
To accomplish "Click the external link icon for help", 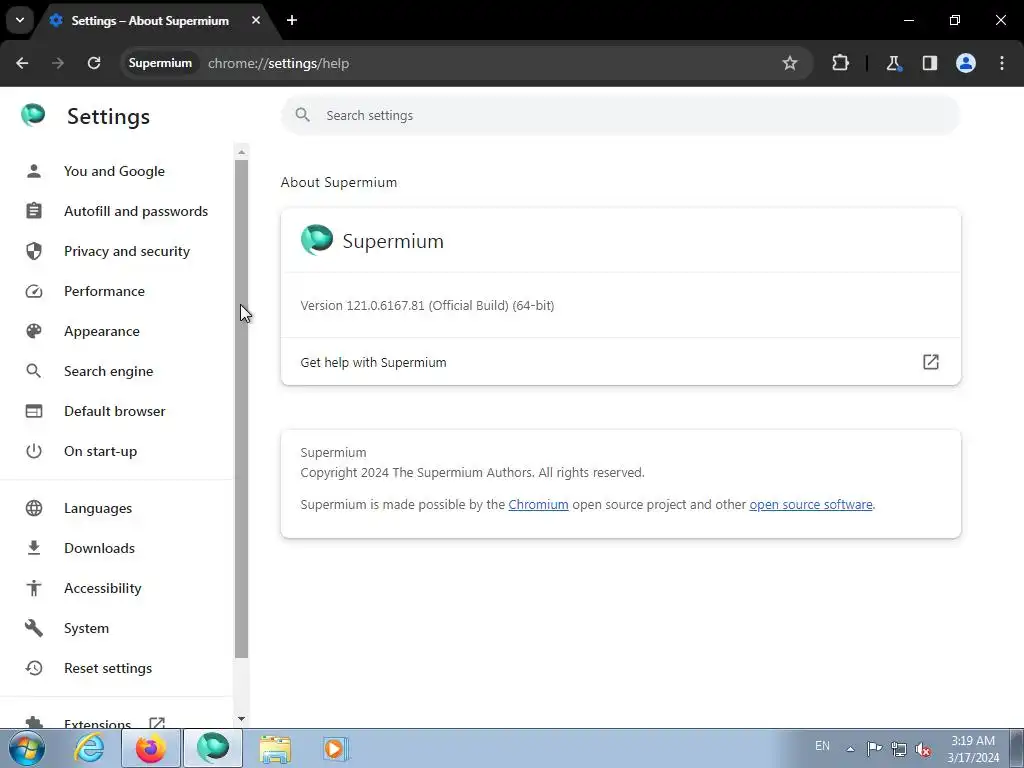I will (931, 362).
